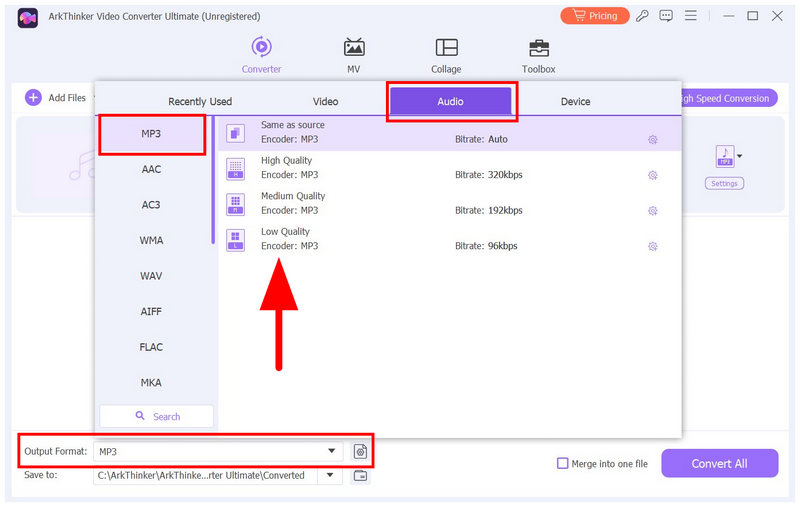Viewport: 800px width, 507px height.
Task: Switch to the Device tab
Action: pos(576,102)
